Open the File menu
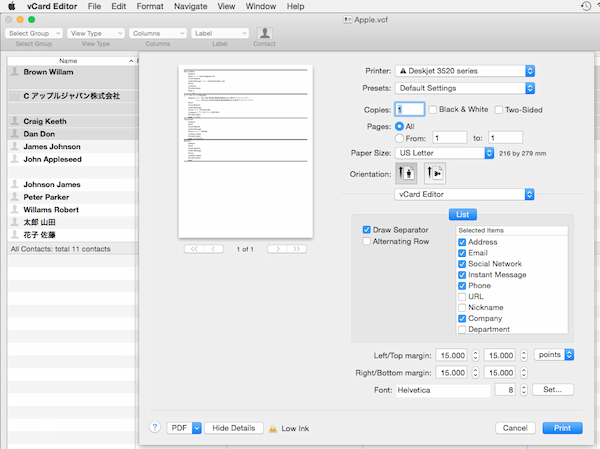Image resolution: width=600 pixels, height=449 pixels. point(94,6)
